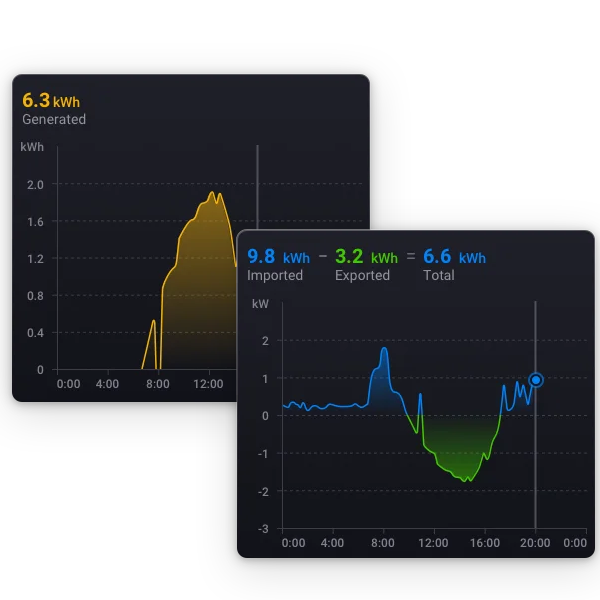Click the blue import peak near 8:00
Image resolution: width=600 pixels, height=600 pixels.
pyautogui.click(x=384, y=349)
